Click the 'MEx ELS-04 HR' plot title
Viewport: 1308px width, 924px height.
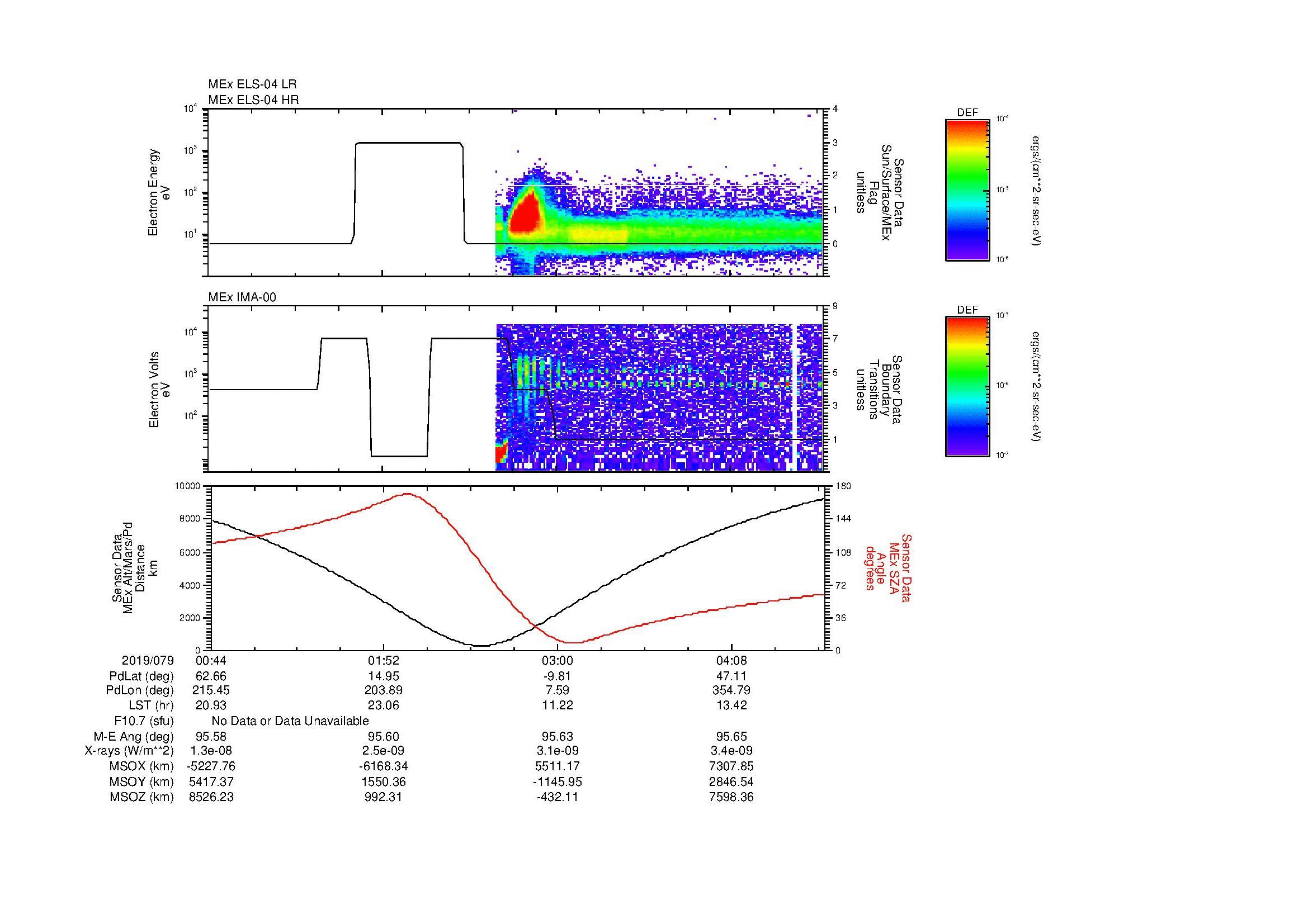pyautogui.click(x=253, y=99)
